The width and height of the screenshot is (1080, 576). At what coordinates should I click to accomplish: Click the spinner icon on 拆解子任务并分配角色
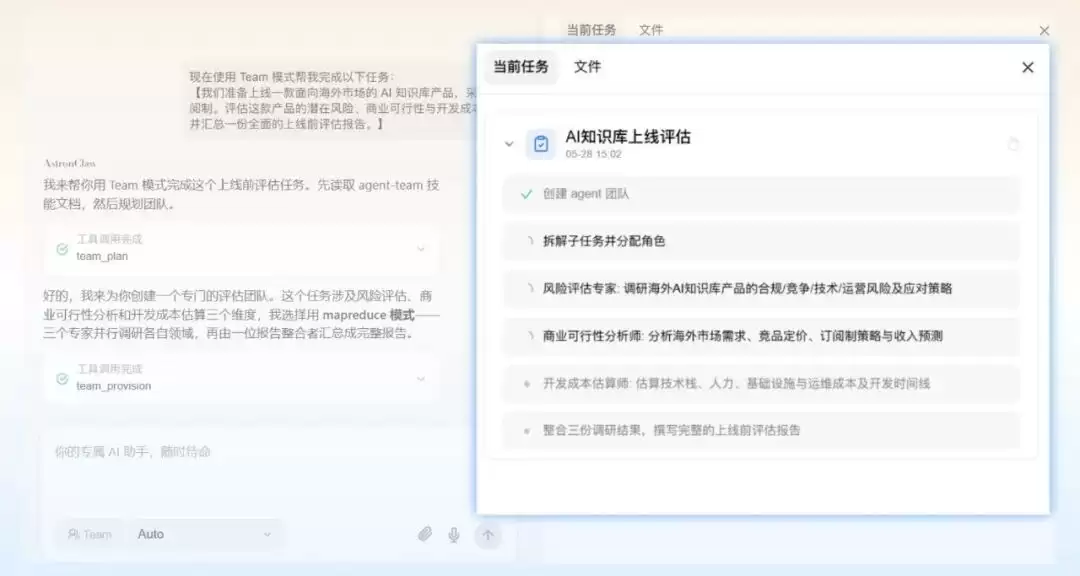click(529, 241)
